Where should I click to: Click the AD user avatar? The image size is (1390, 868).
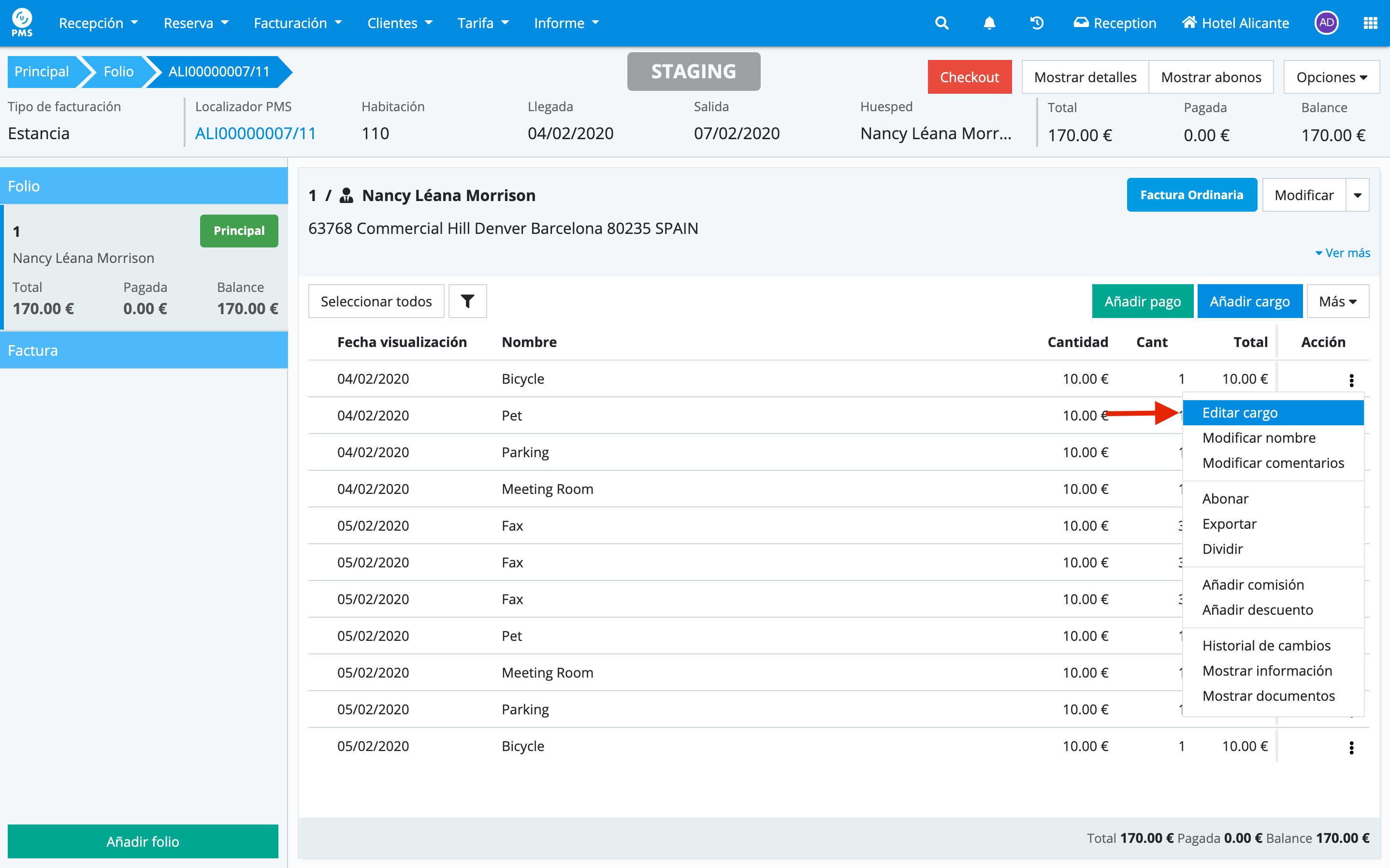[x=1326, y=23]
